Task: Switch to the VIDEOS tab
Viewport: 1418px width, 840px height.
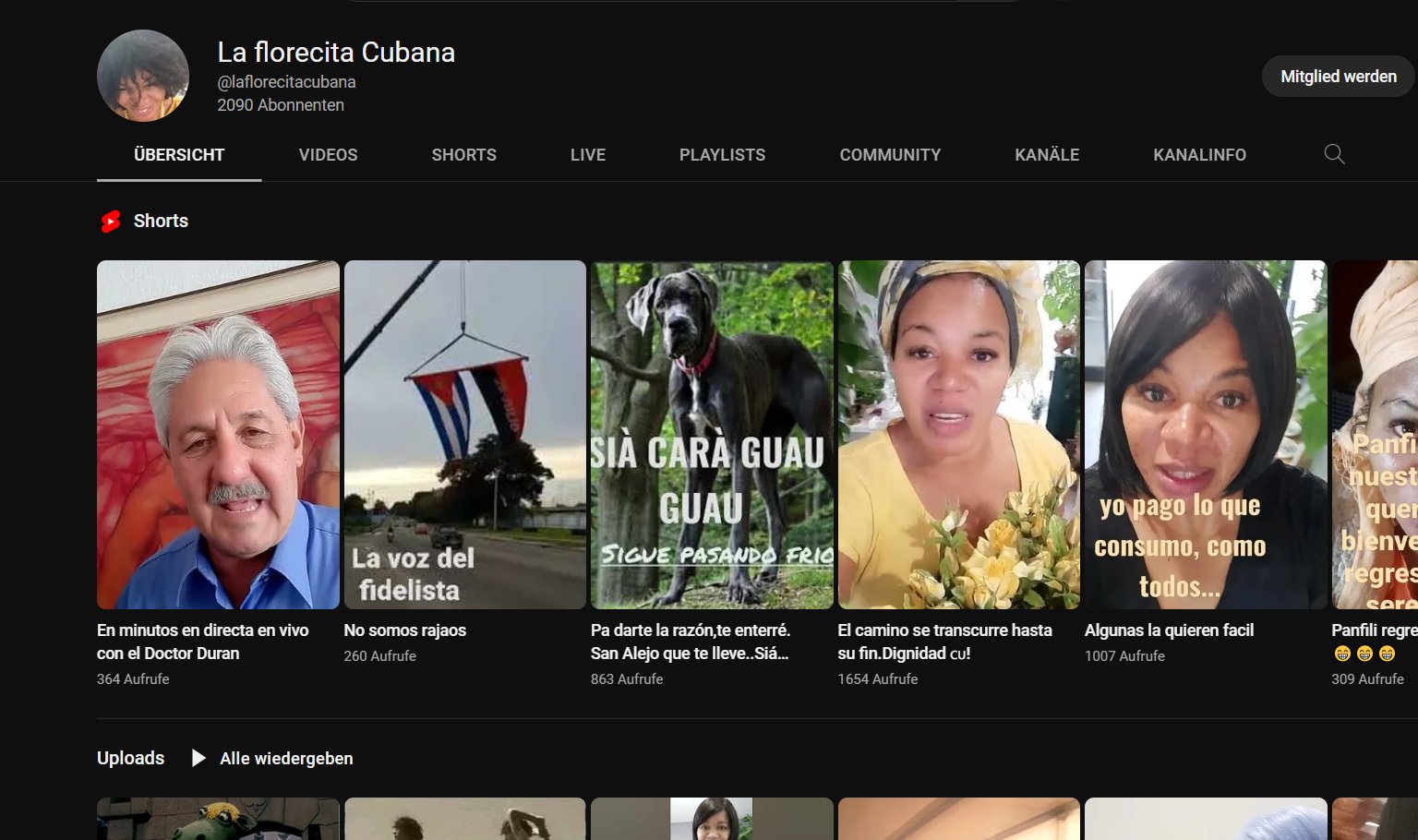Action: [x=328, y=155]
